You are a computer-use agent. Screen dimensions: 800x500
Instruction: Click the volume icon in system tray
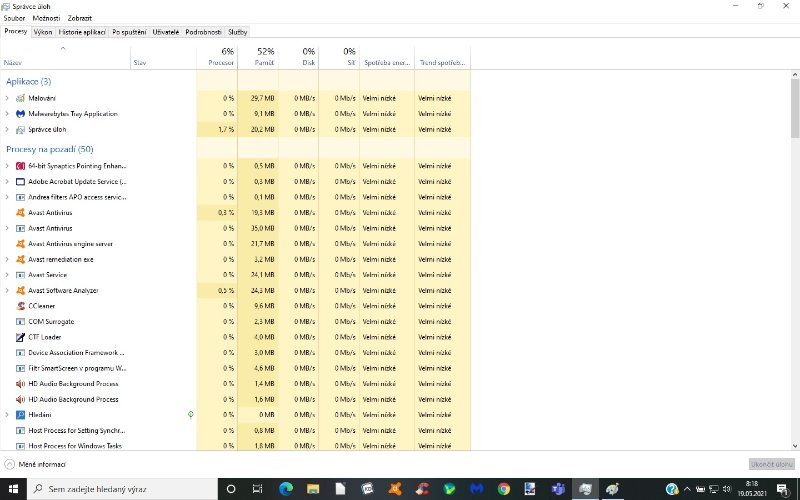pyautogui.click(x=727, y=489)
